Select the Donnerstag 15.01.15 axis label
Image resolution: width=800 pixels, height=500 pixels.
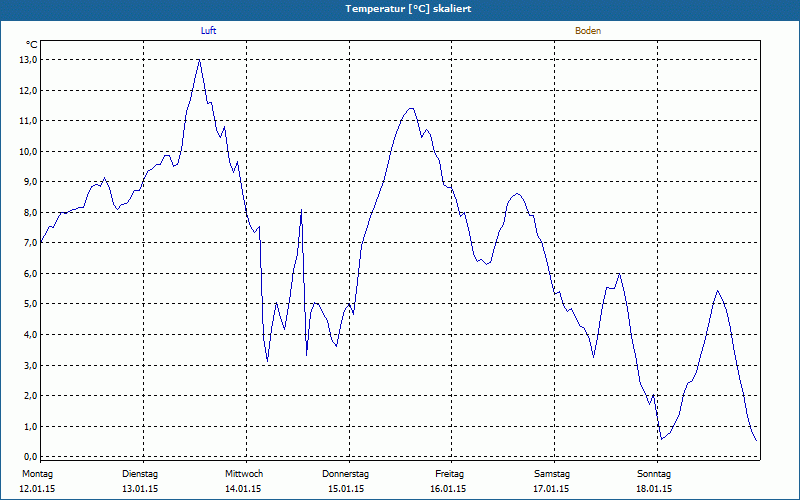(345, 481)
